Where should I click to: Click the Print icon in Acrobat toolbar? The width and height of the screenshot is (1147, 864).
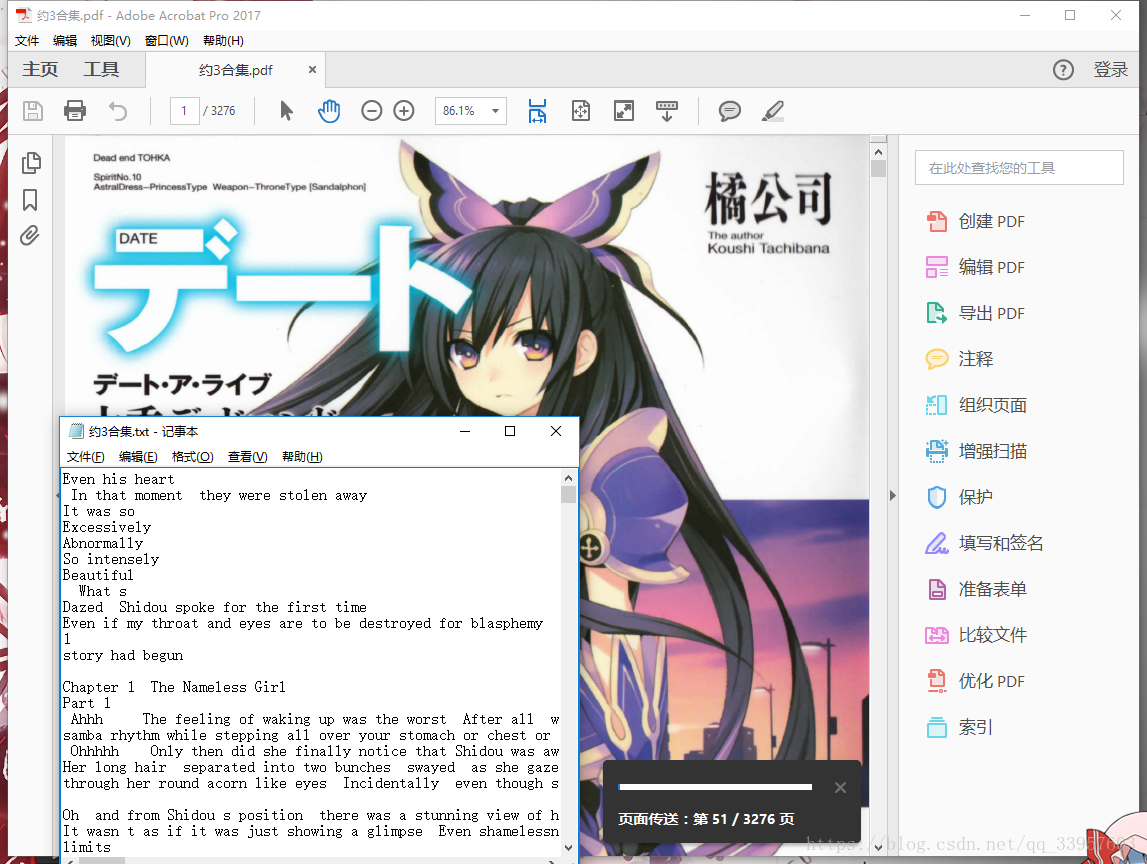tap(75, 111)
